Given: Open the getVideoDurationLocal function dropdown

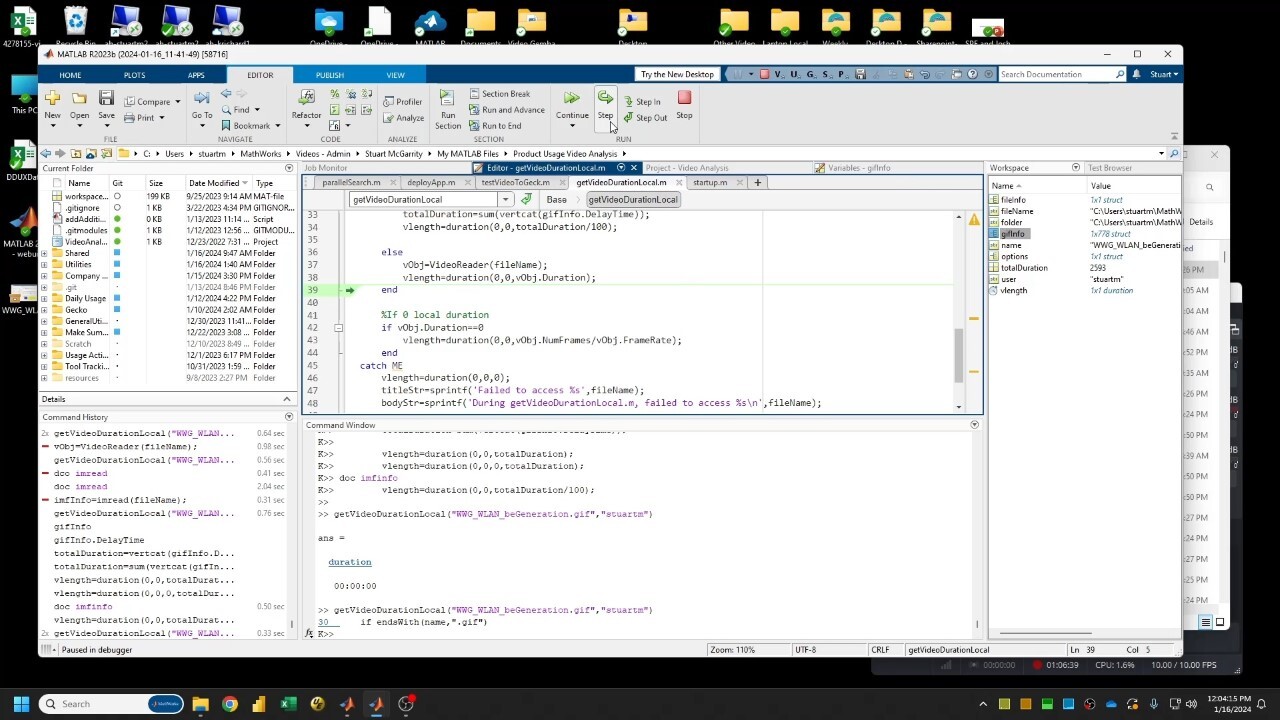Looking at the screenshot, I should (505, 199).
